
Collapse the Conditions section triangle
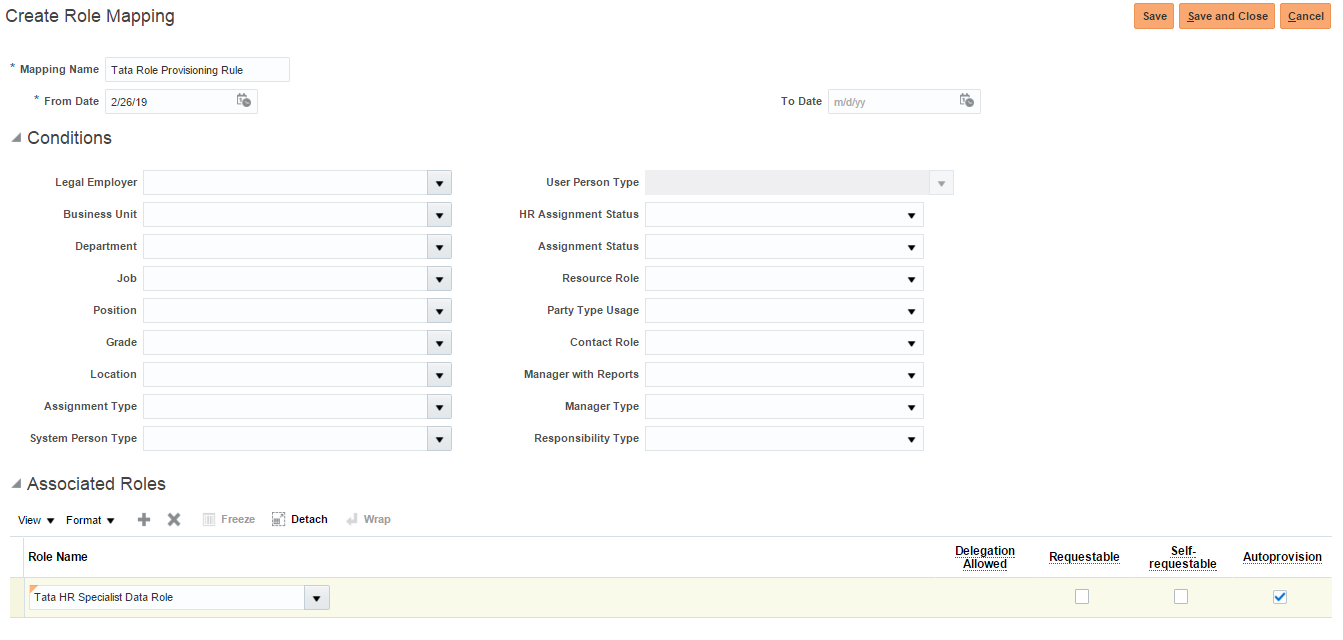click(16, 138)
